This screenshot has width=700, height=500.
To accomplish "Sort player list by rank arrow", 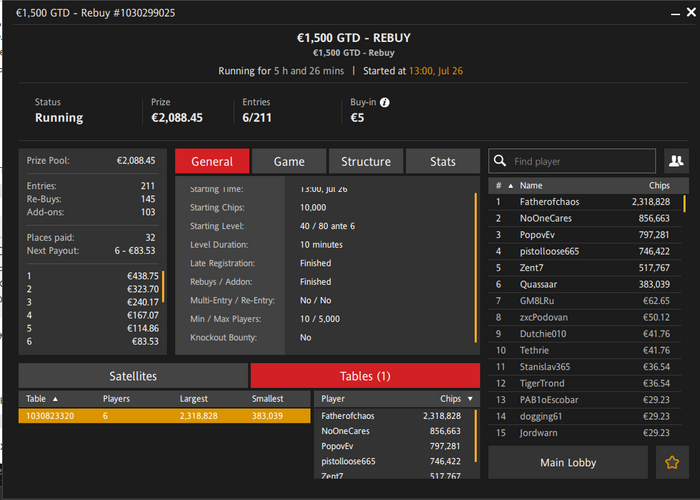I will (x=510, y=186).
